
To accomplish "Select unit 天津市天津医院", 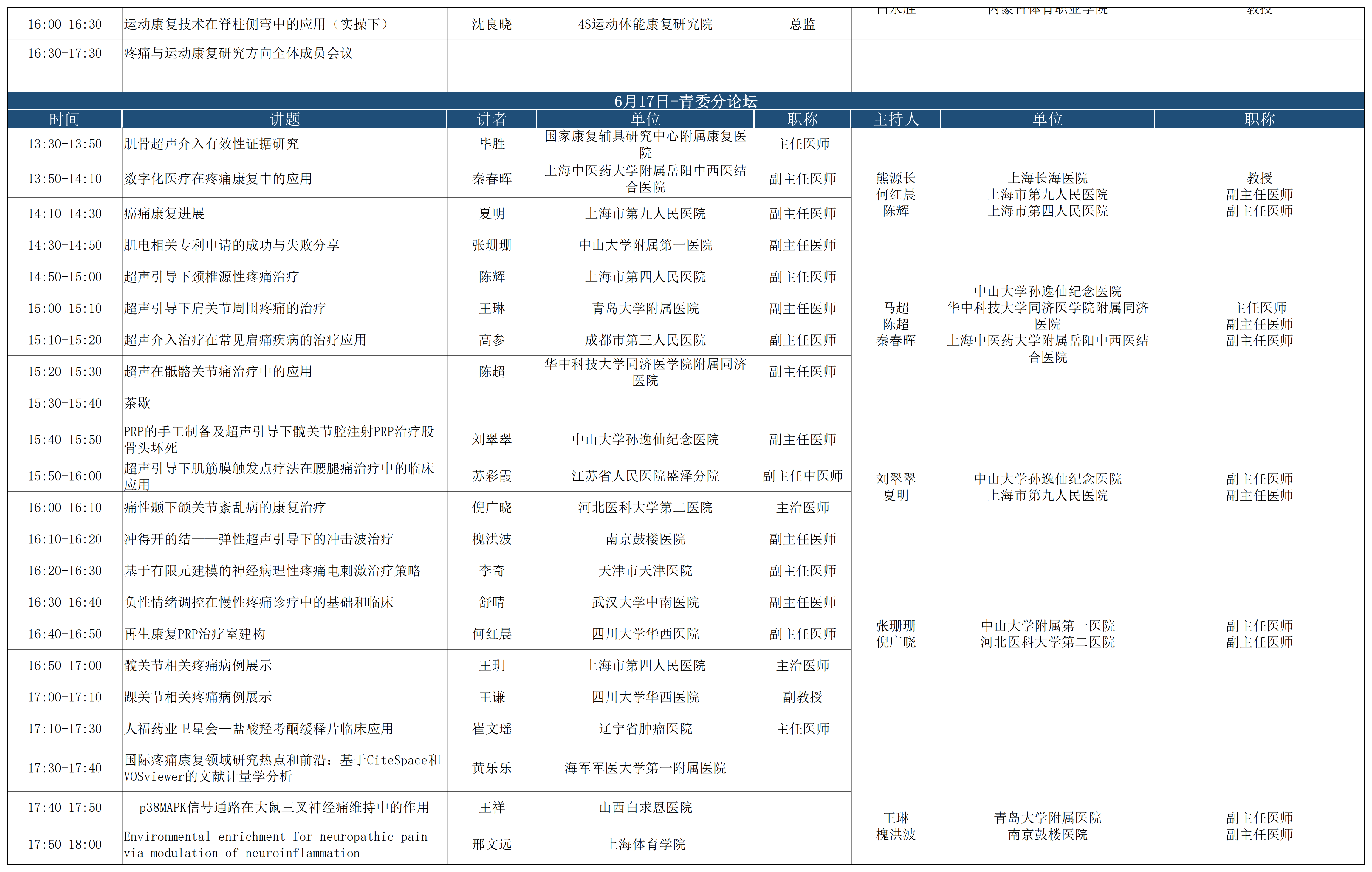I will tap(645, 571).
